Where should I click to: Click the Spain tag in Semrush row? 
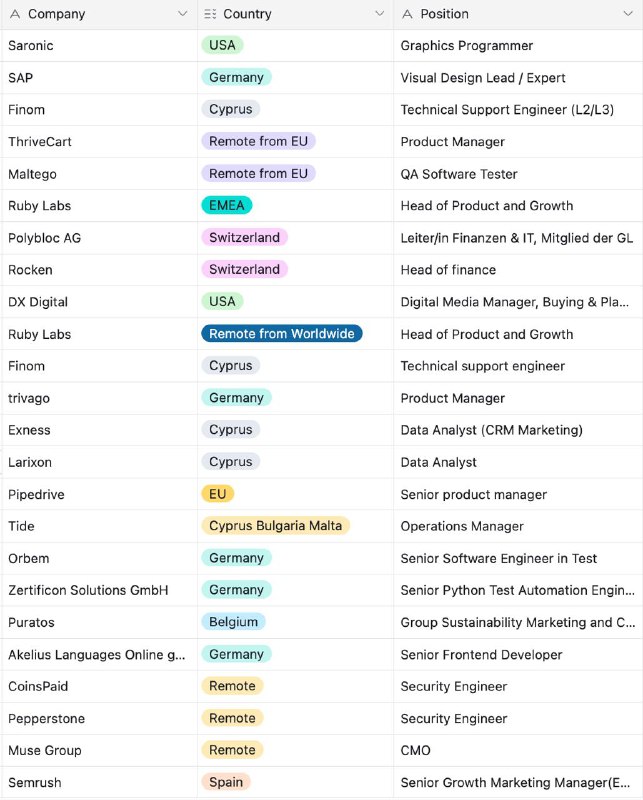pyautogui.click(x=226, y=782)
